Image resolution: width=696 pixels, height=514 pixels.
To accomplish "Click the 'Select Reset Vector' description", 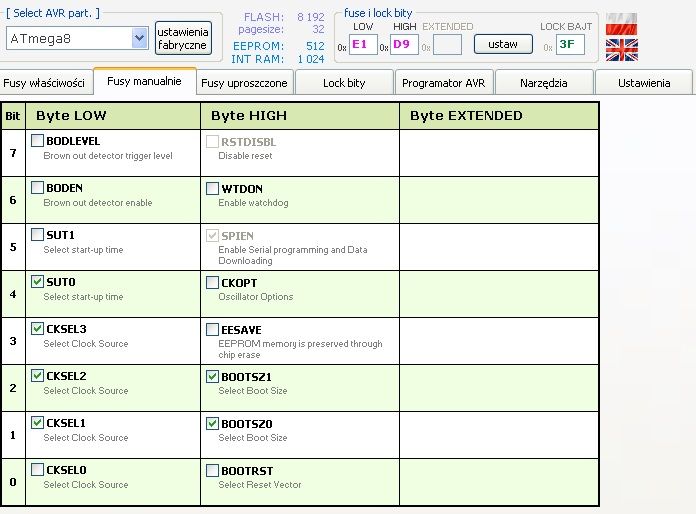I will (x=260, y=485).
